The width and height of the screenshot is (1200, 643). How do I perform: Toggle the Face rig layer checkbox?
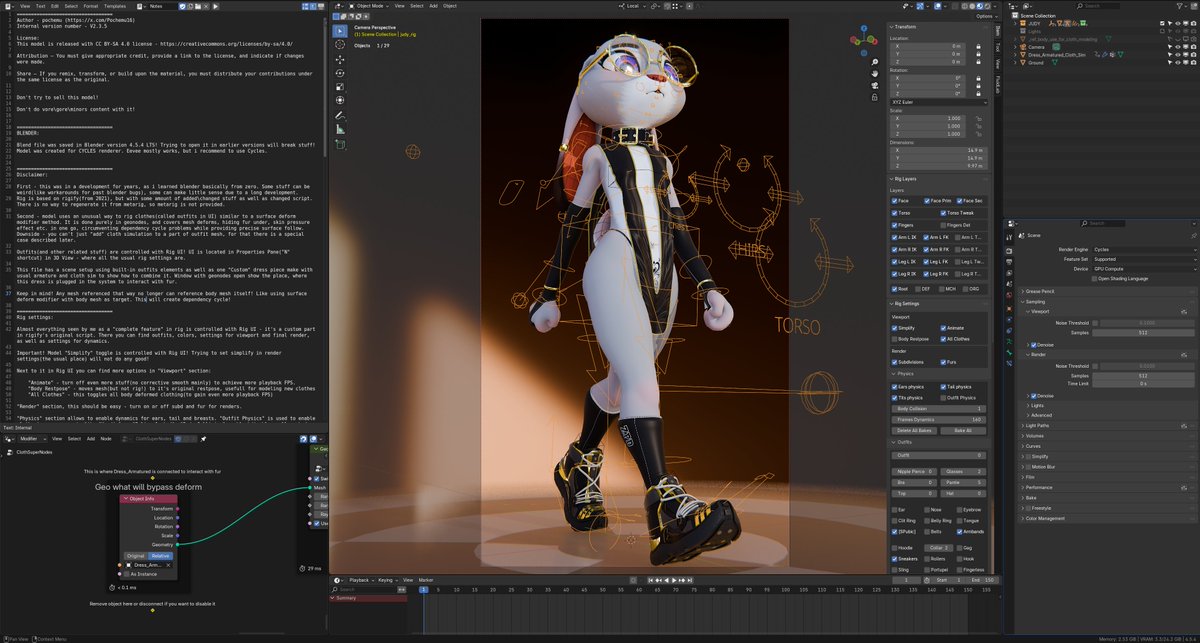coord(893,200)
